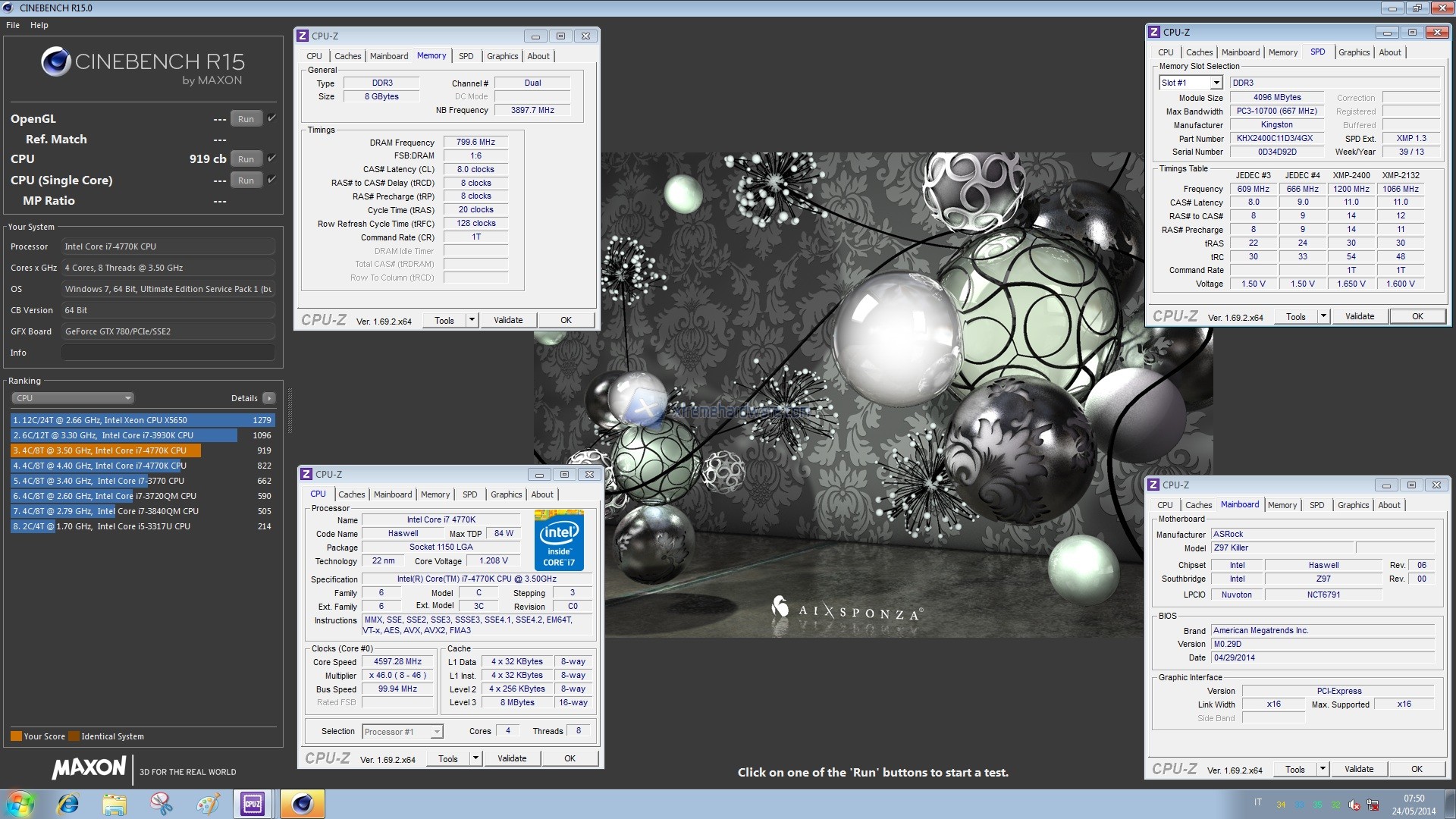
Task: Open Paint from the taskbar
Action: (x=207, y=804)
